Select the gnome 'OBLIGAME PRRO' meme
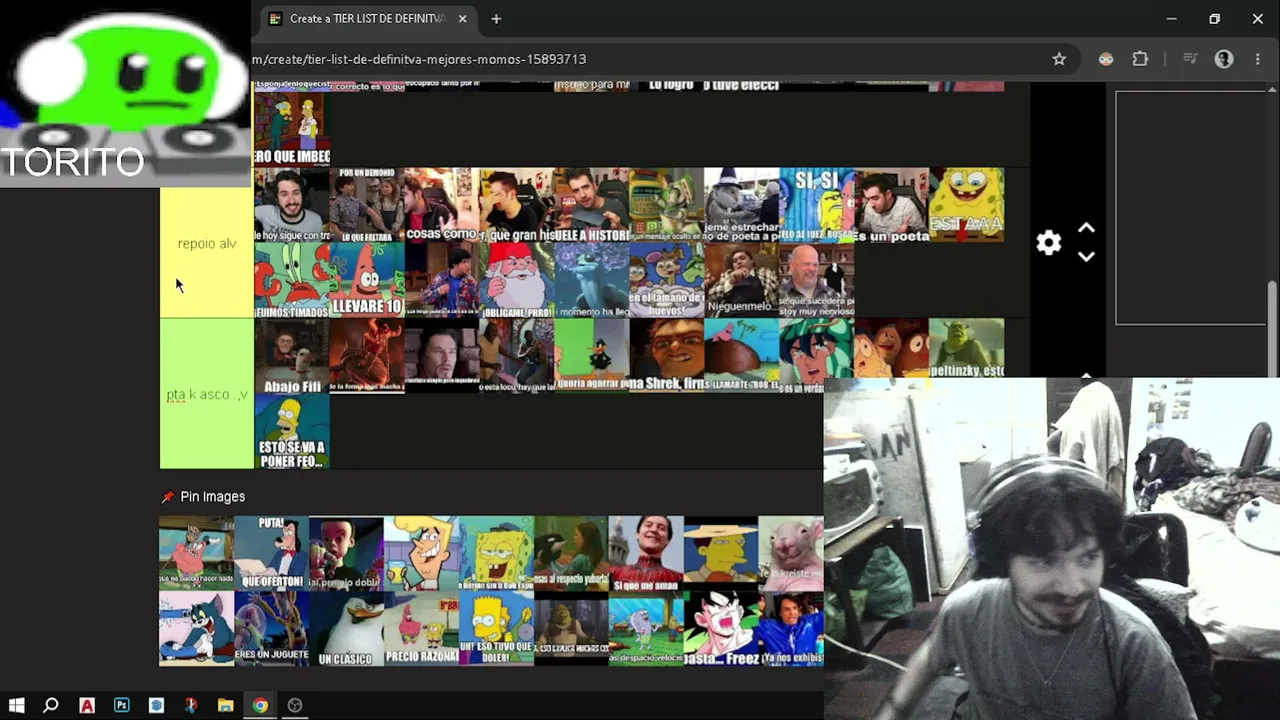Image resolution: width=1280 pixels, height=720 pixels. [517, 281]
